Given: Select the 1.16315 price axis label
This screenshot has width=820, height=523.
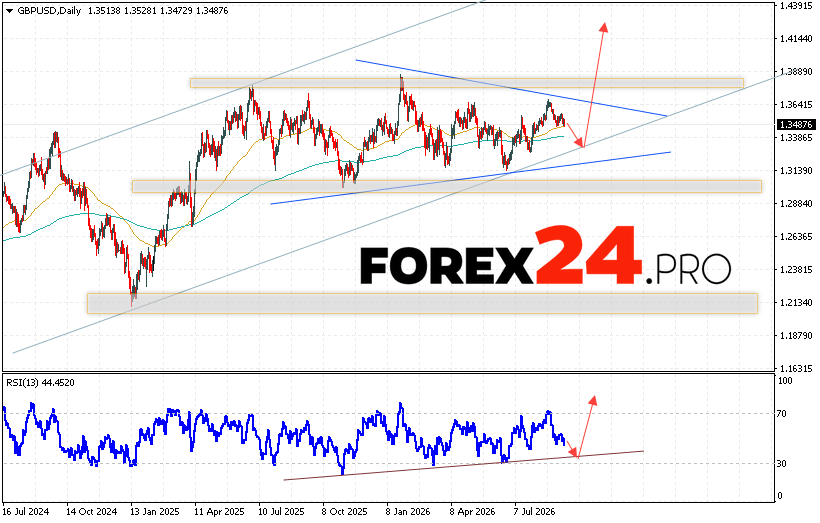Looking at the screenshot, I should 796,368.
